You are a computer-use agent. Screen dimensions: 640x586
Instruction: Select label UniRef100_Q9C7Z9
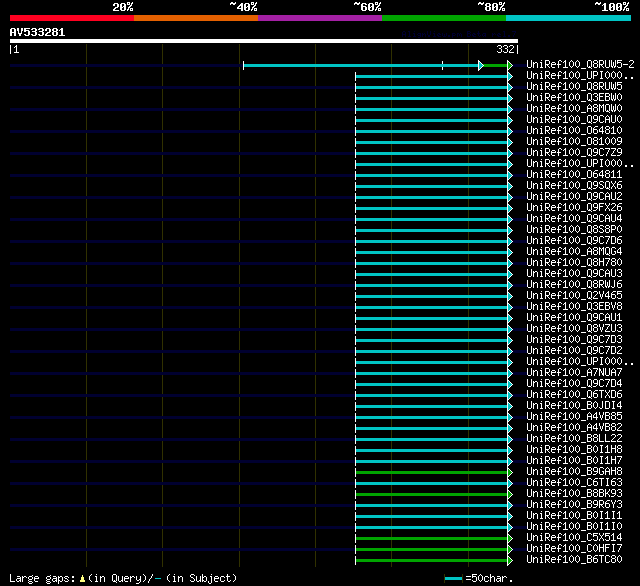(x=574, y=152)
